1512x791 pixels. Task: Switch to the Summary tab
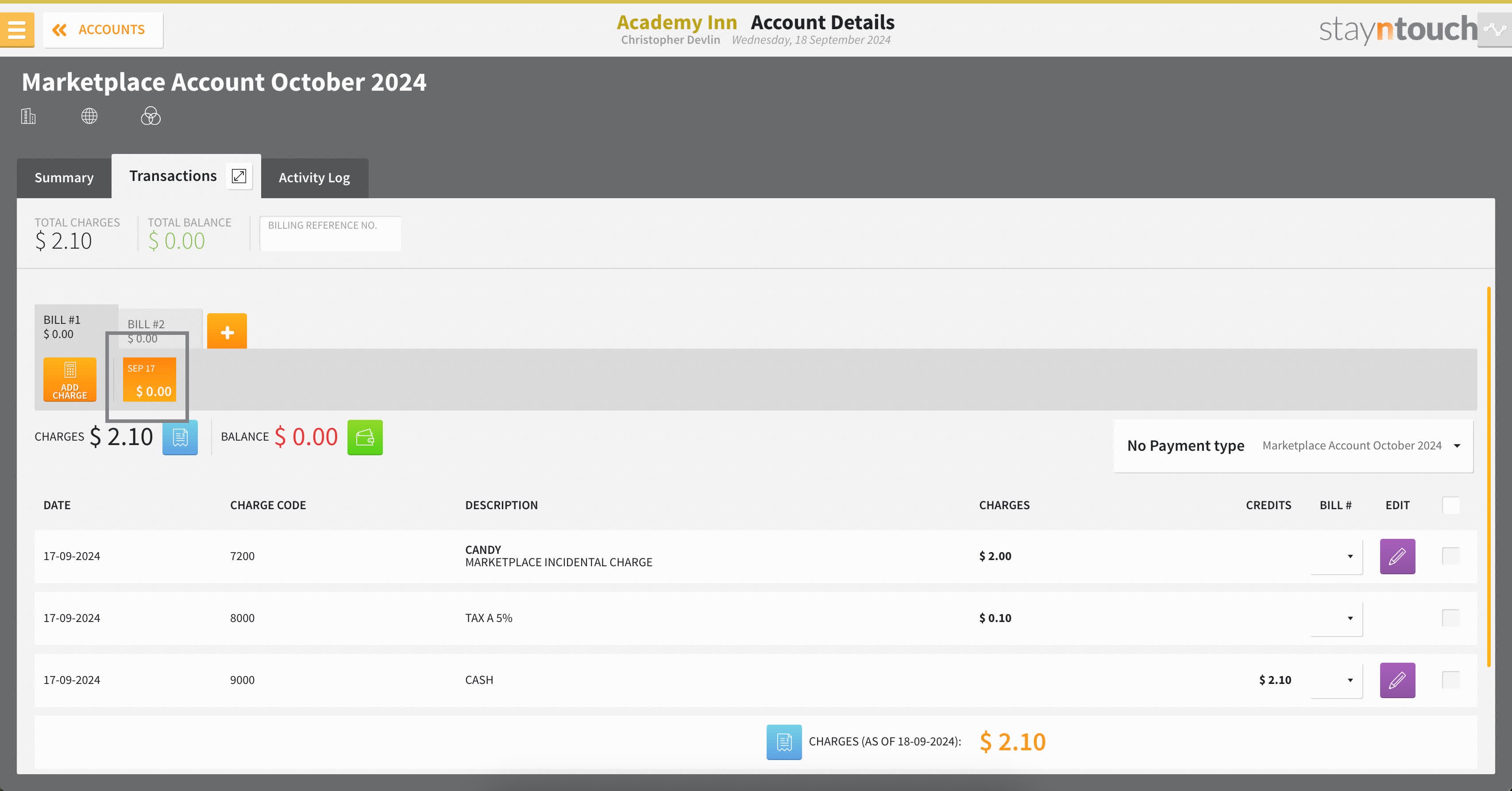(64, 177)
